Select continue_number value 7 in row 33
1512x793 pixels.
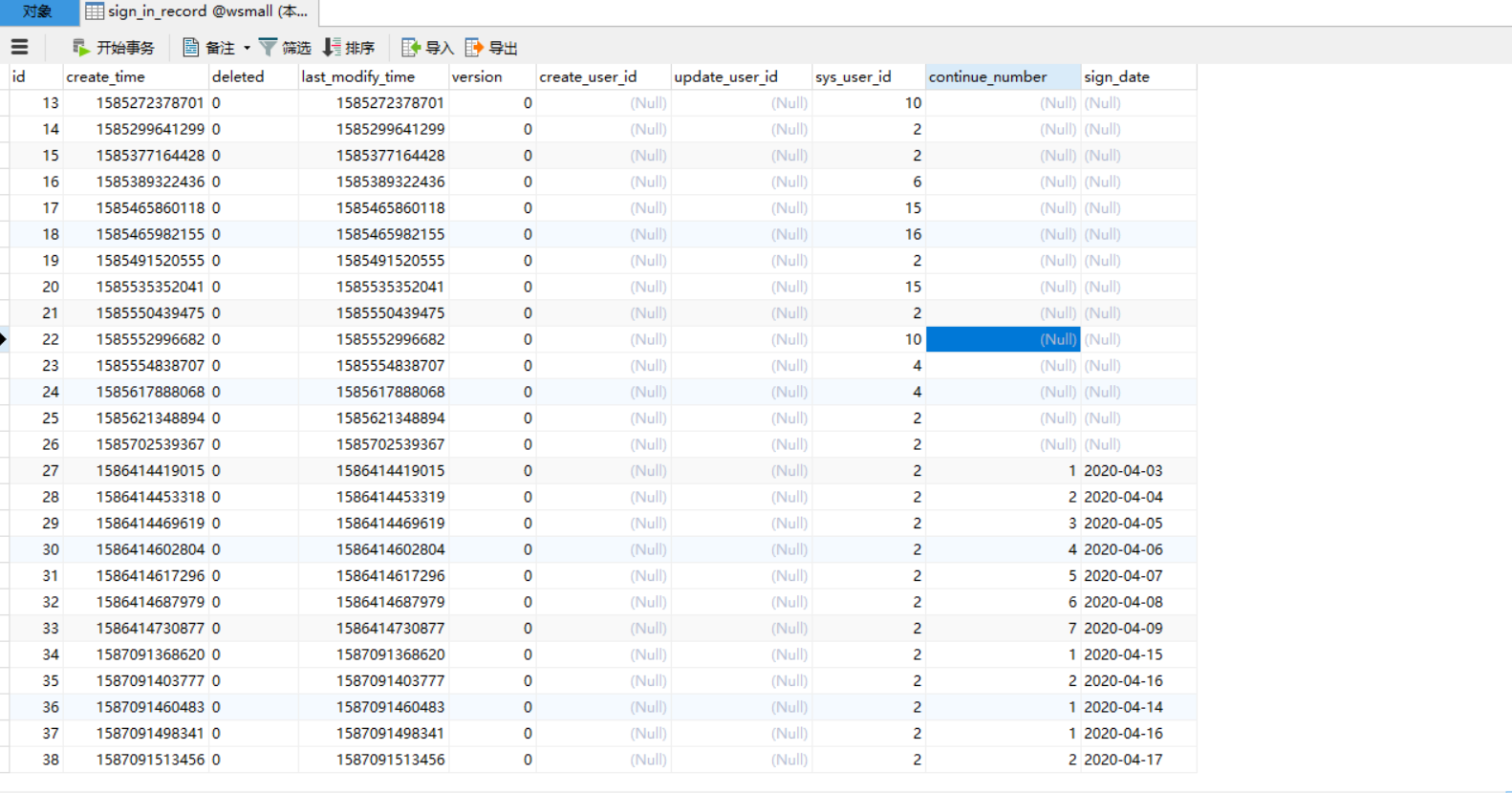coord(1003,628)
